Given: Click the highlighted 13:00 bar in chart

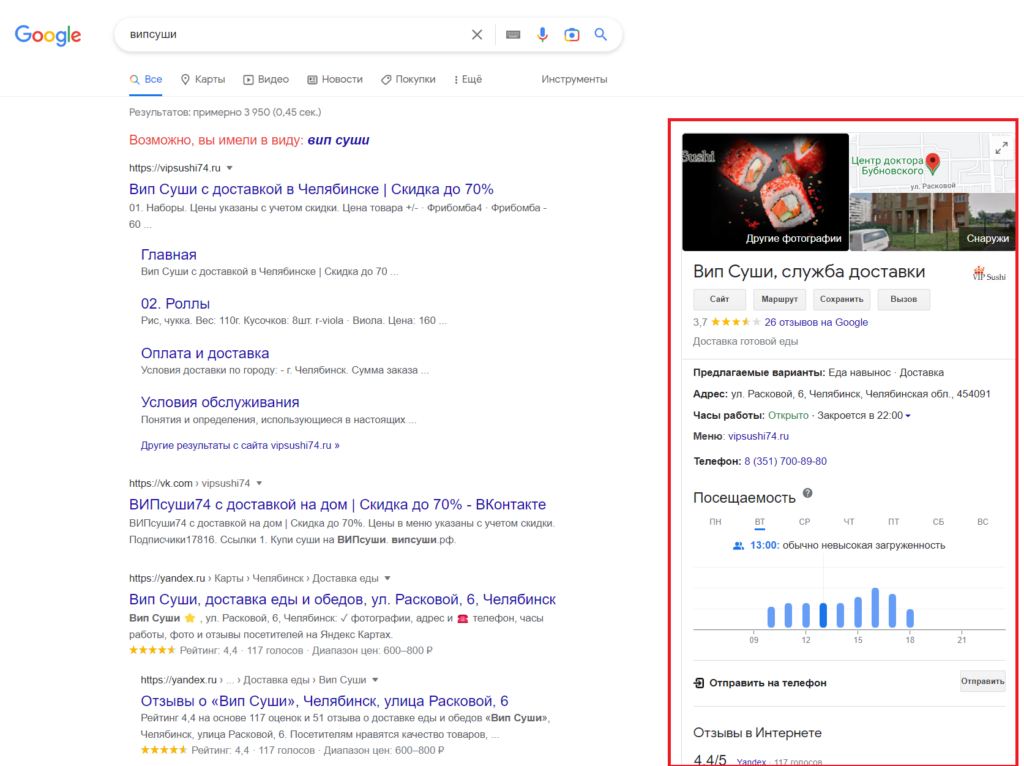Looking at the screenshot, I should pyautogui.click(x=823, y=615).
